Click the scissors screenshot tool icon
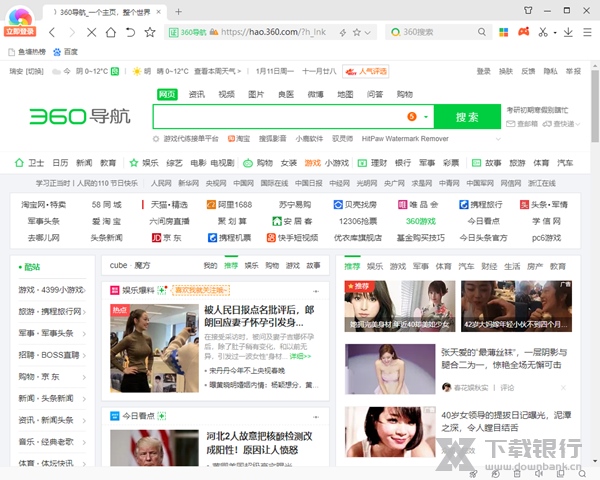The height and width of the screenshot is (480, 600). pos(543,32)
